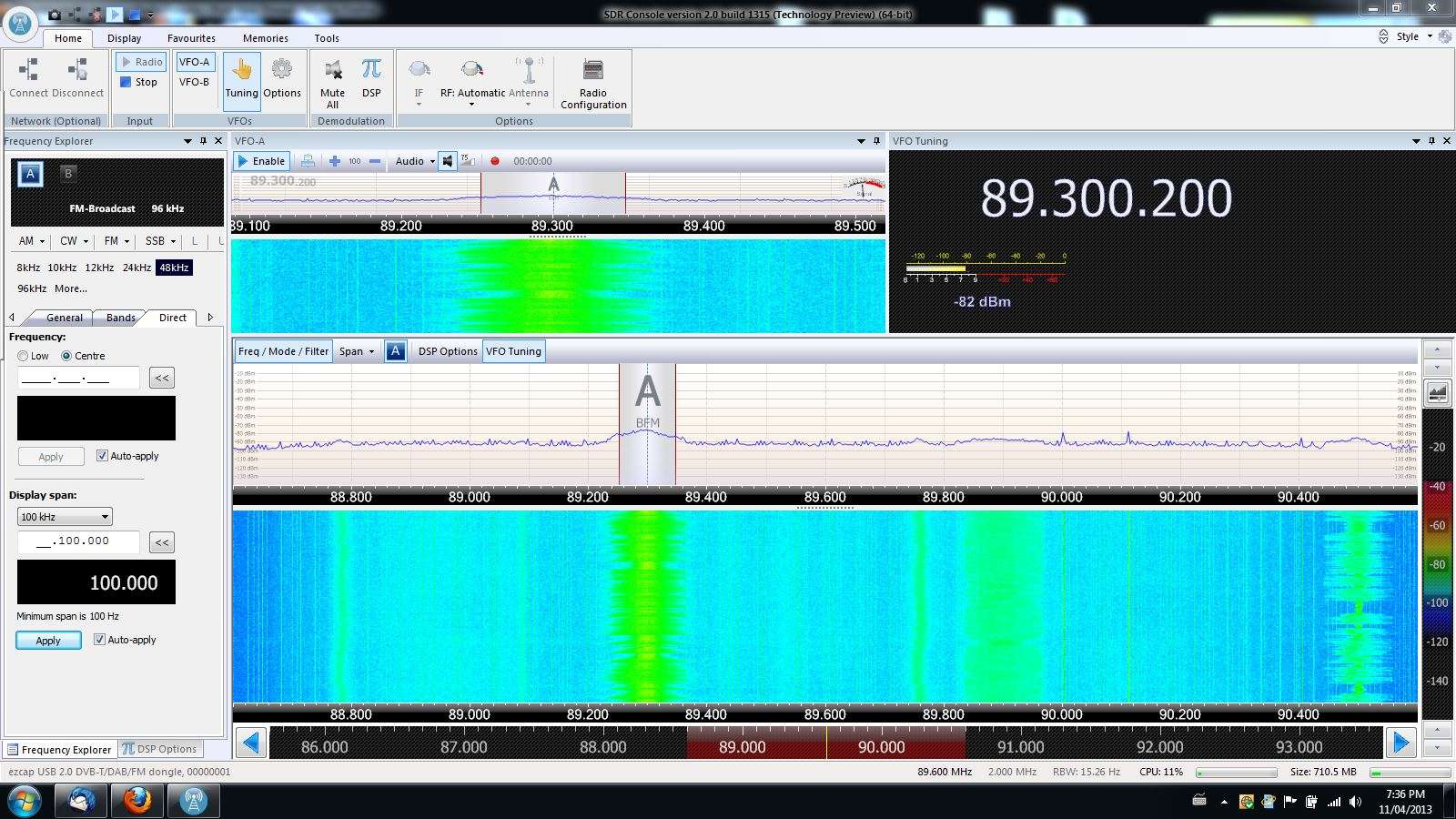Open Radio Configuration in the ribbon
Image resolution: width=1456 pixels, height=819 pixels.
[593, 82]
